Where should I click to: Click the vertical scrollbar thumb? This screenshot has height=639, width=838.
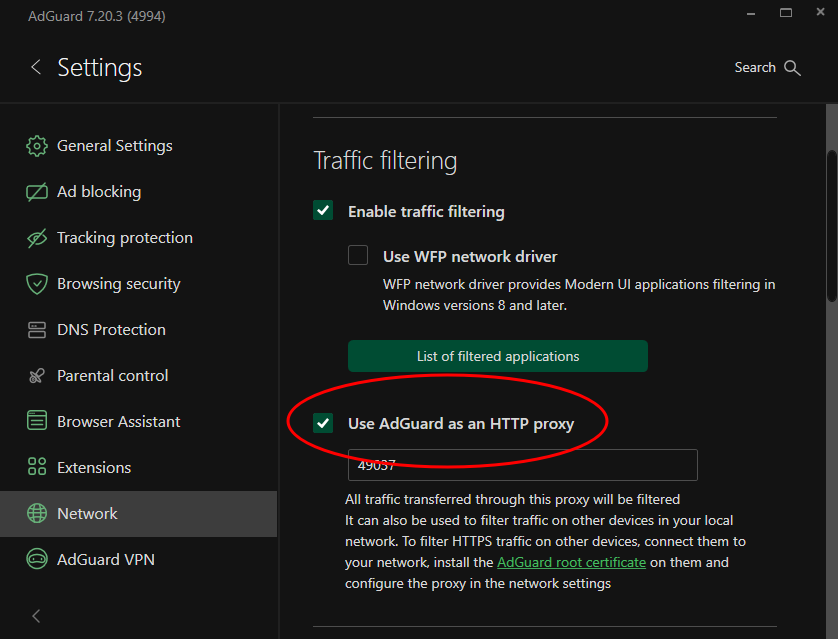point(832,227)
